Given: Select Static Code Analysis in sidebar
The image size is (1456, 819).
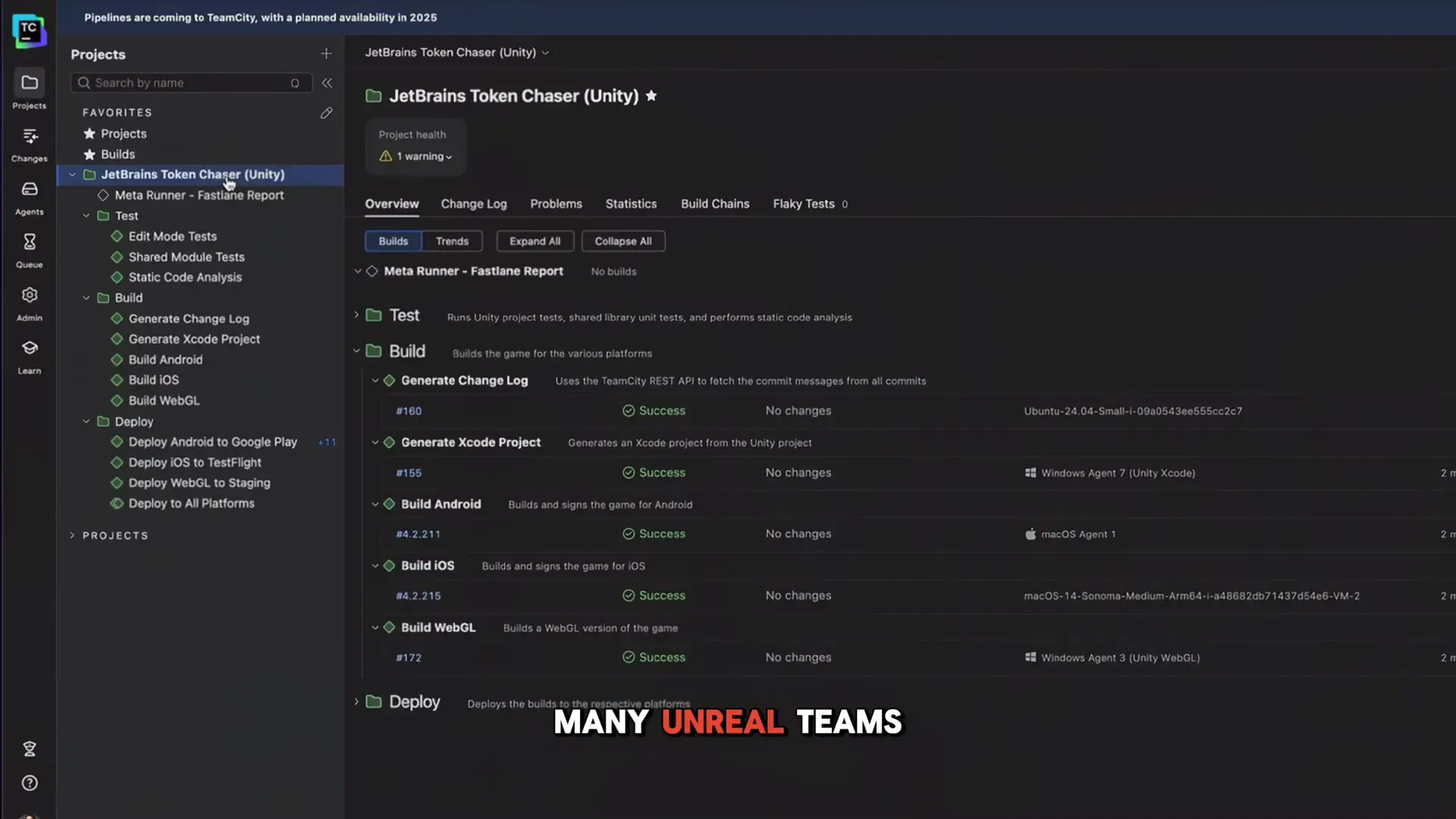Looking at the screenshot, I should [185, 278].
